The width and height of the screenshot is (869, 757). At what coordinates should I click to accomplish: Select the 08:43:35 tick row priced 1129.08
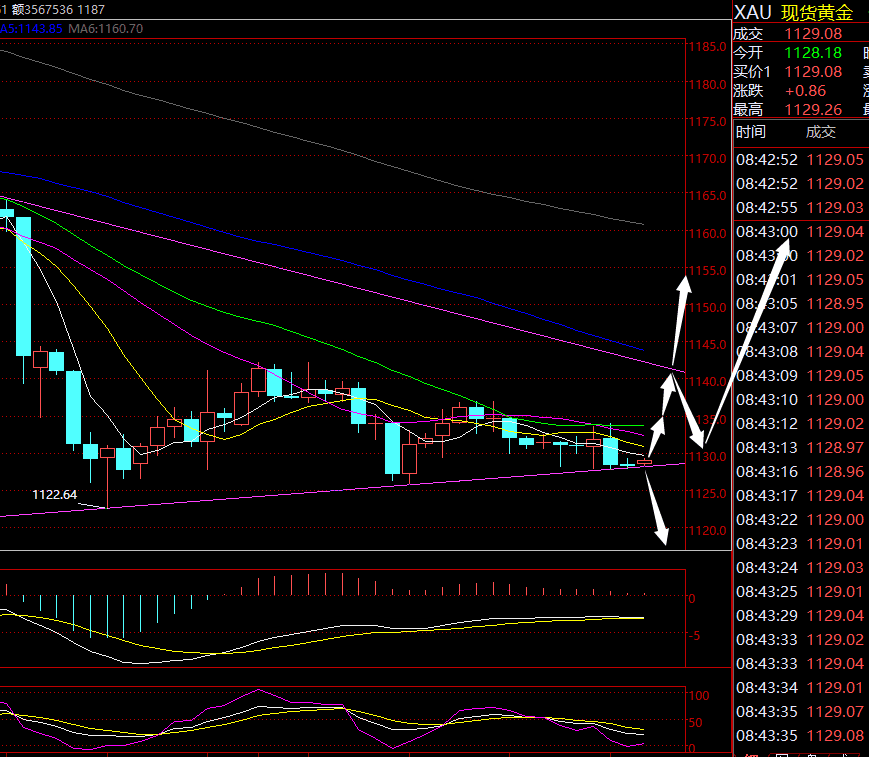[800, 735]
